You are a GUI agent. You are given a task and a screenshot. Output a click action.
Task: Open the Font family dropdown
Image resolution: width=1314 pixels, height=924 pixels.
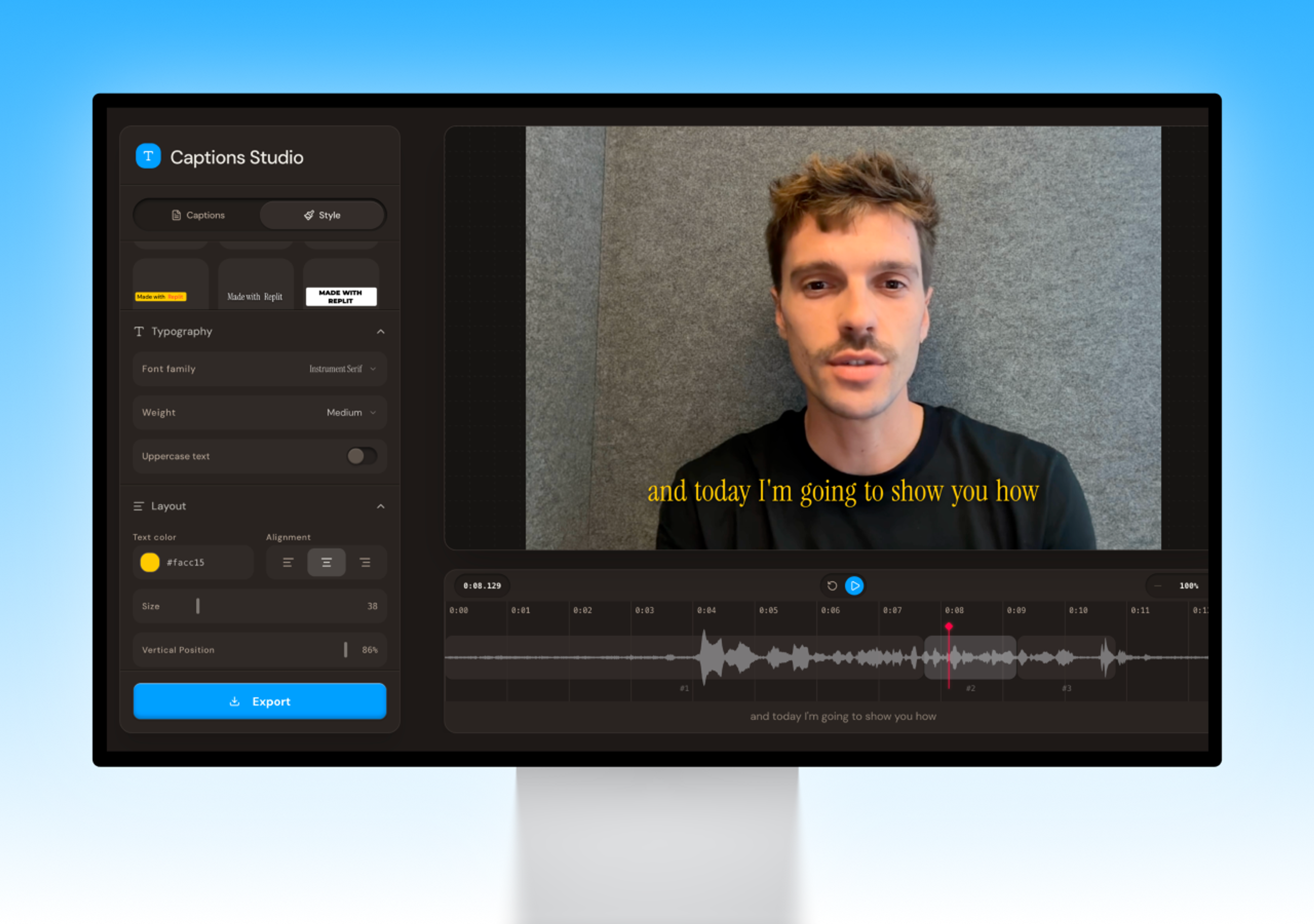(x=260, y=369)
